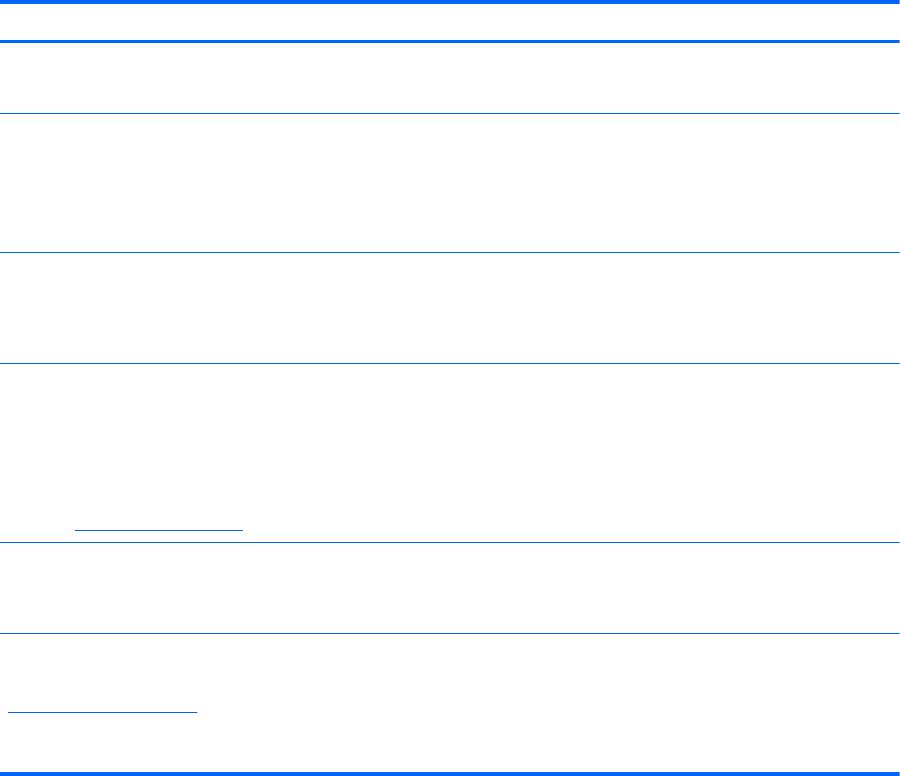Click blank space right of the fourth-row link
Viewport: 900px width, 776px height.
(x=571, y=530)
